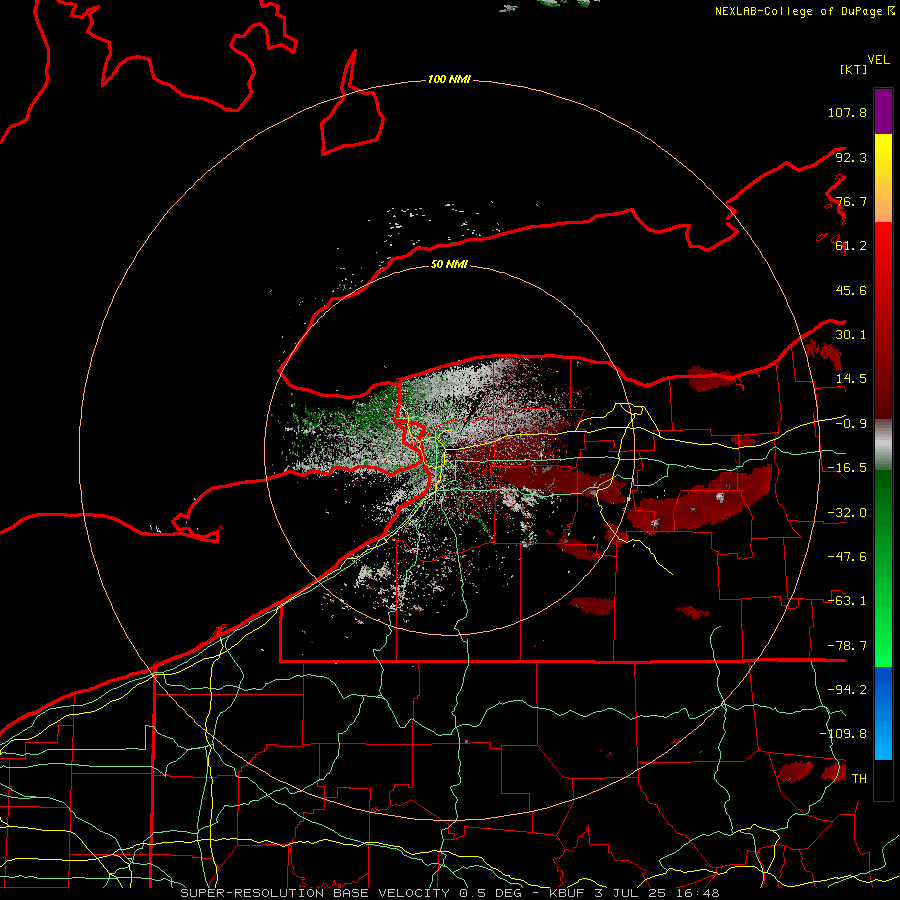The height and width of the screenshot is (900, 900).
Task: Click the 30.1 velocity scale value
Action: click(851, 335)
